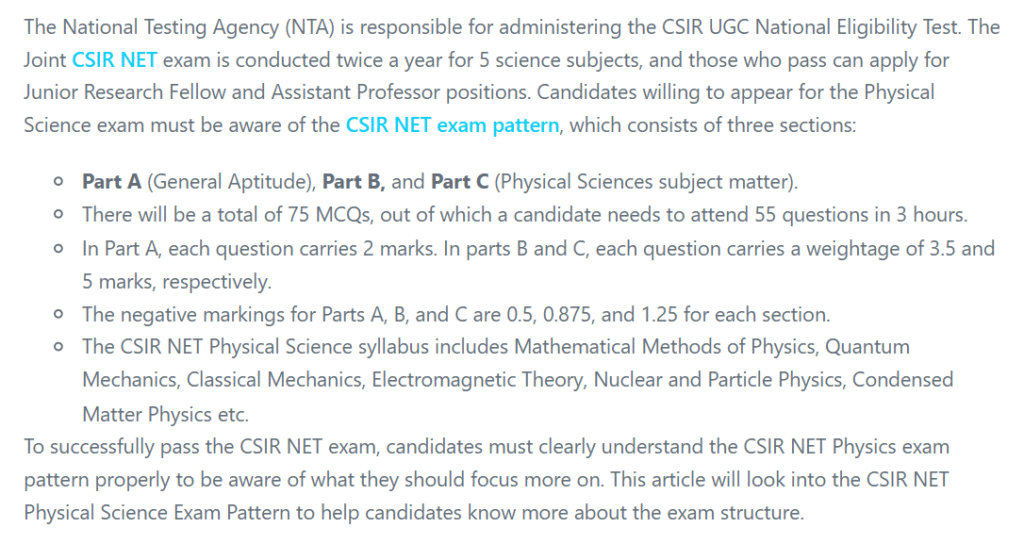Click the bullet before "The negative markings"
The height and width of the screenshot is (544, 1024).
point(60,314)
